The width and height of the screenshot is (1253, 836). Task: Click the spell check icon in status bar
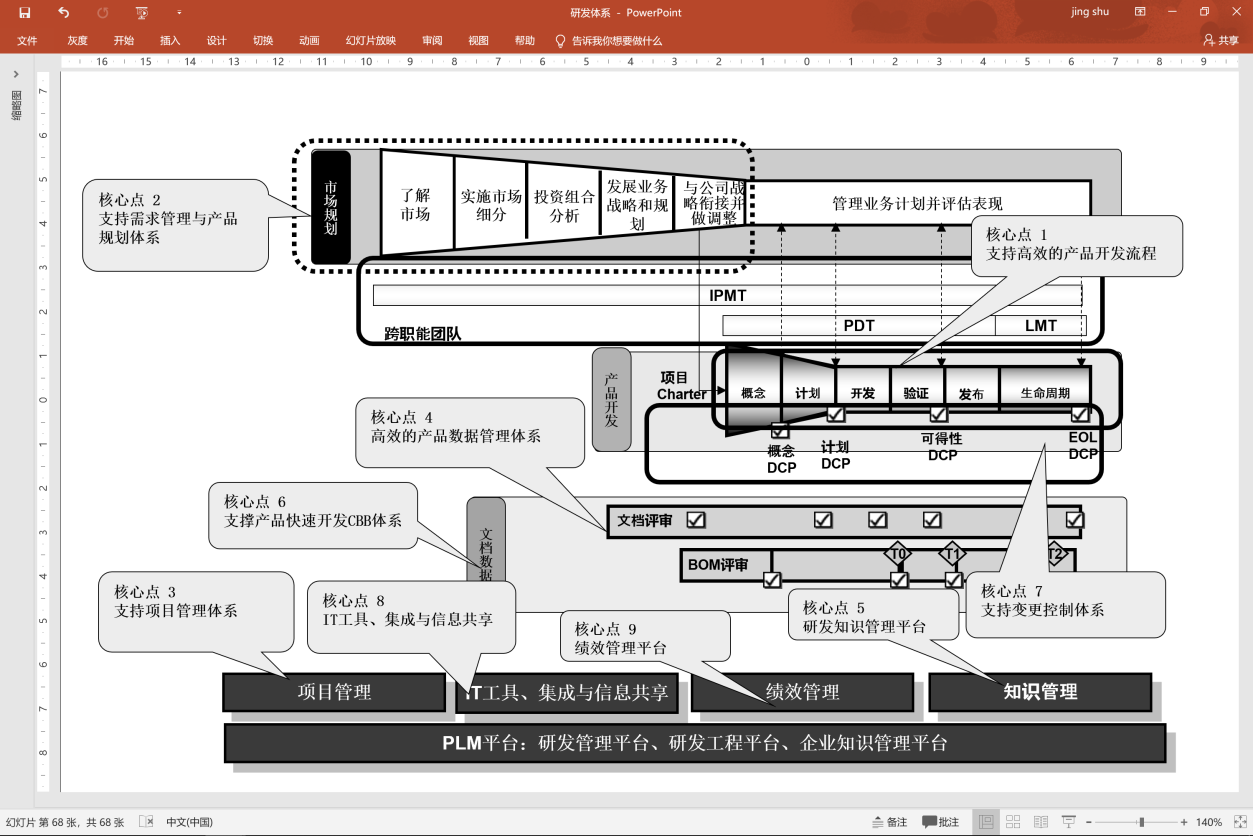[146, 822]
